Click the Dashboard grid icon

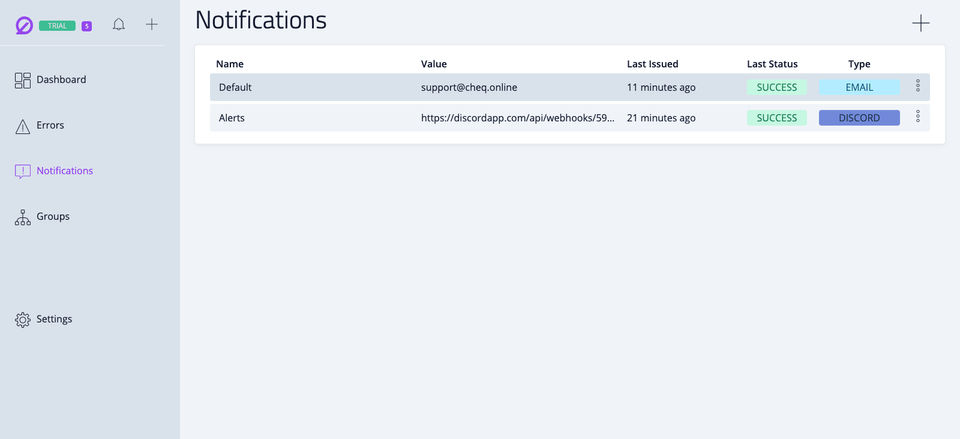22,80
